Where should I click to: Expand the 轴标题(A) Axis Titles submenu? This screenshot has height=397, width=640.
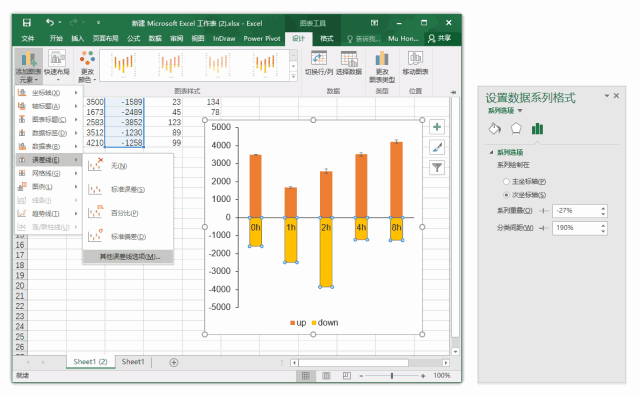click(49, 106)
